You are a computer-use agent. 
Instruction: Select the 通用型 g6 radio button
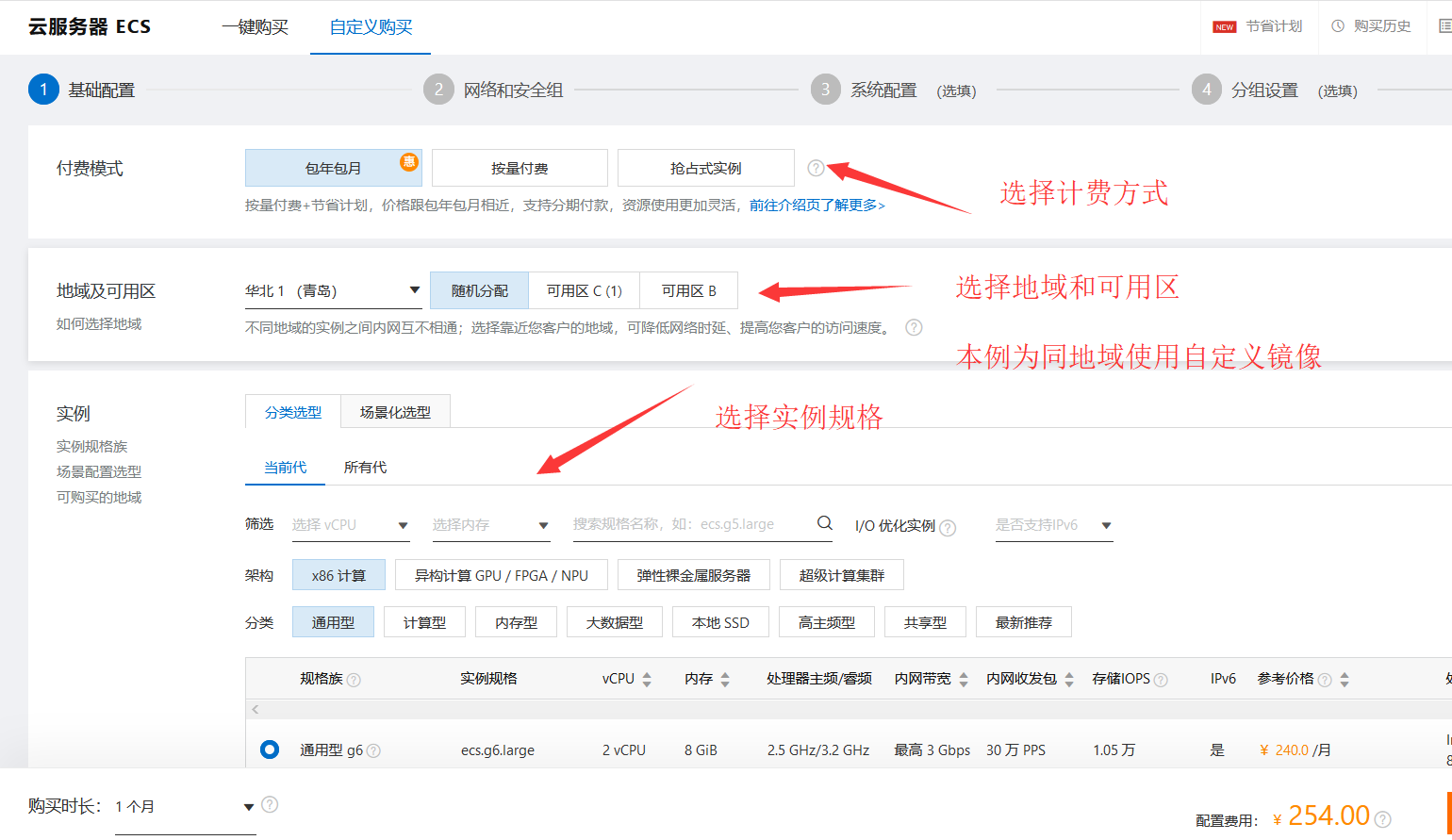click(270, 749)
